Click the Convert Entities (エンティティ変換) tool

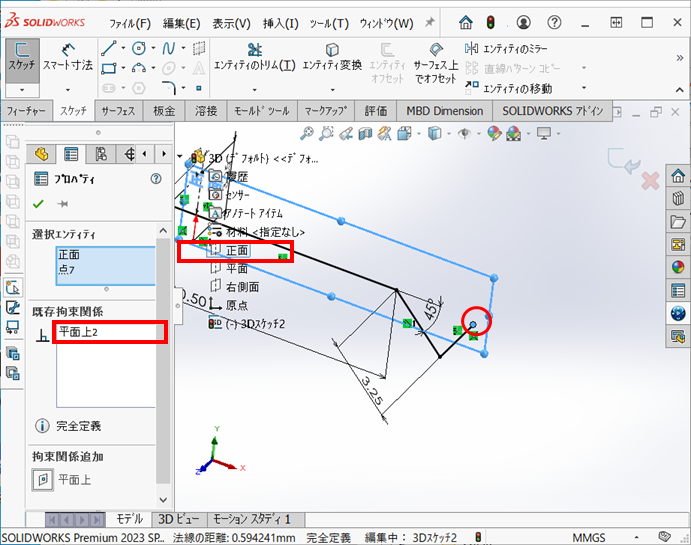[332, 57]
